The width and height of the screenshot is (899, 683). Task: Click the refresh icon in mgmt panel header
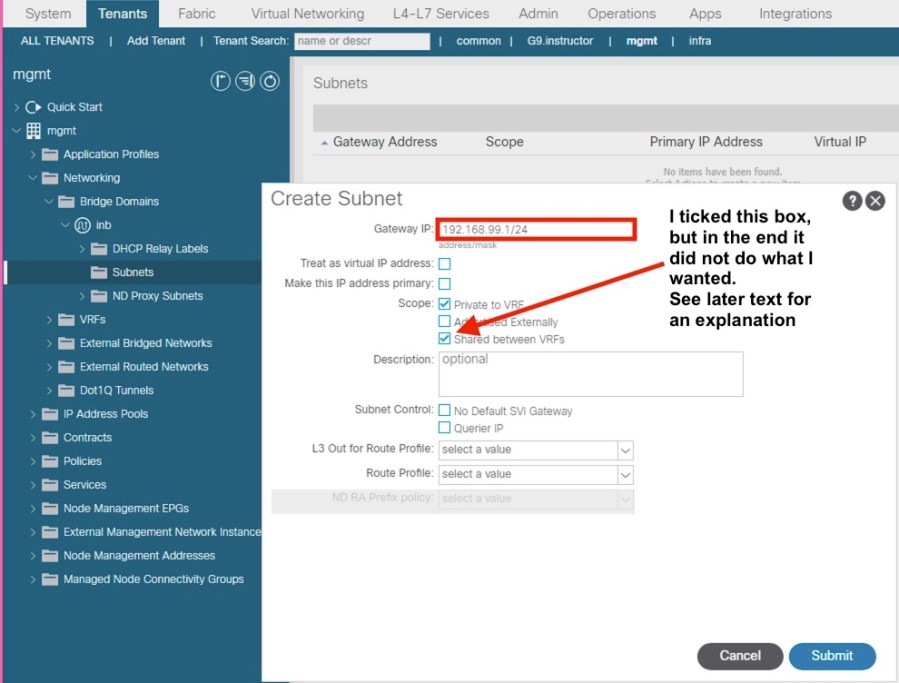tap(269, 82)
